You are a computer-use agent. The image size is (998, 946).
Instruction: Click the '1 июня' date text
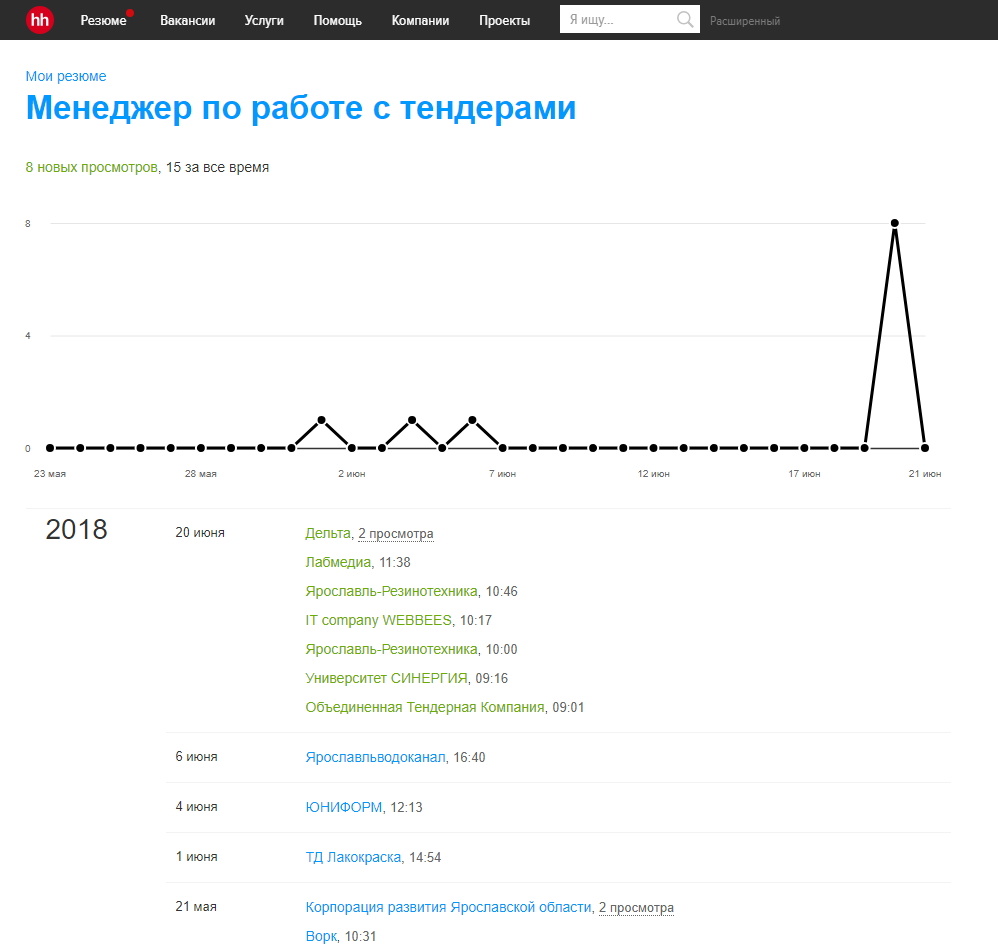pos(197,857)
